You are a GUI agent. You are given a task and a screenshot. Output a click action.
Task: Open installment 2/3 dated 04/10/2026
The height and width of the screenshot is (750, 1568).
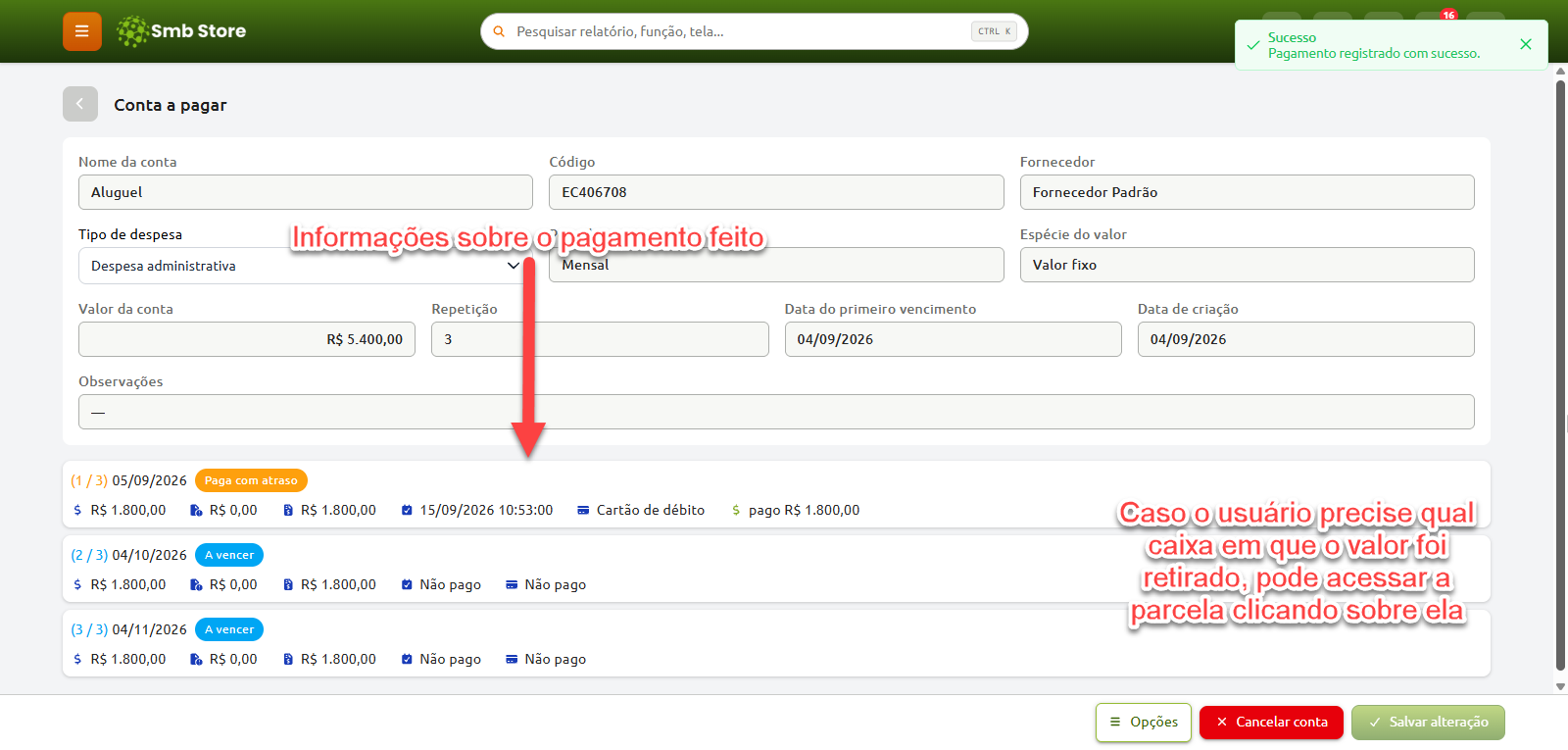pyautogui.click(x=776, y=569)
